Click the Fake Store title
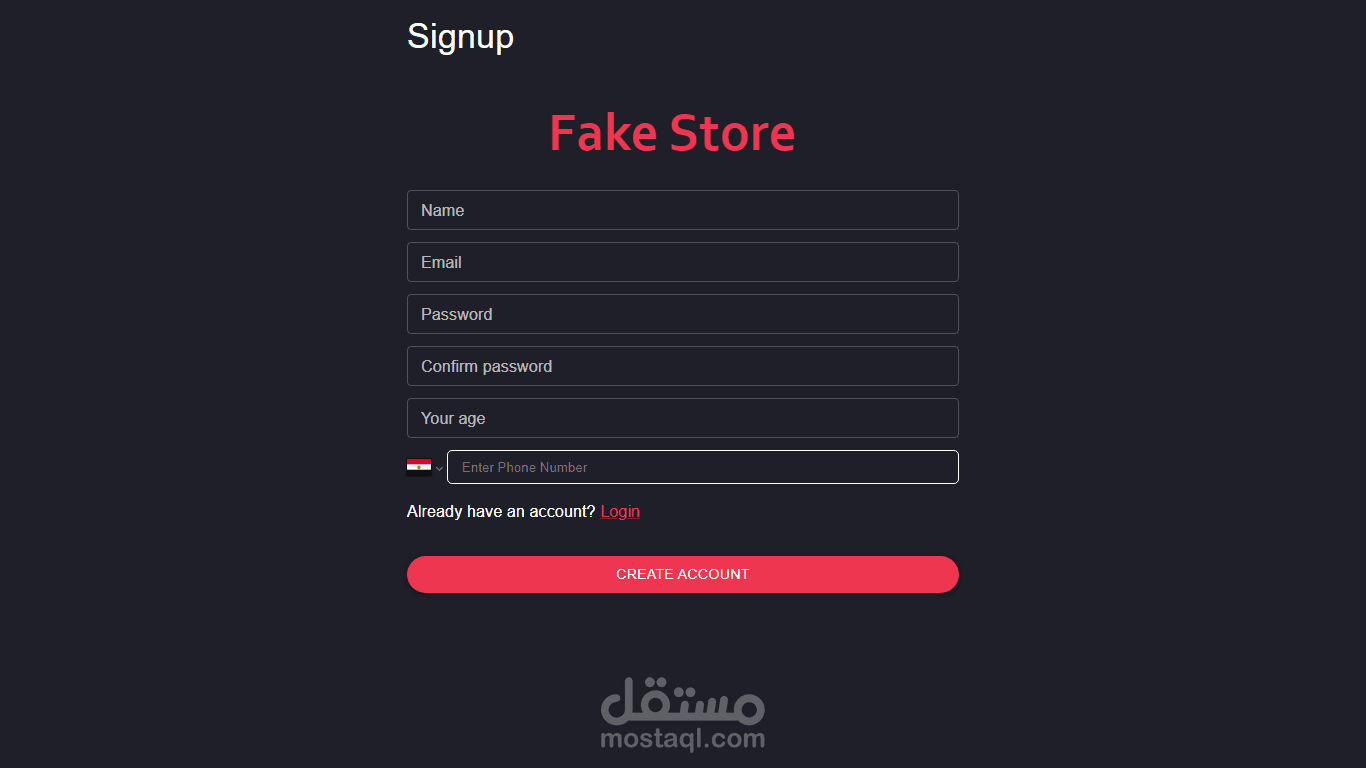Image resolution: width=1366 pixels, height=768 pixels. click(x=672, y=133)
